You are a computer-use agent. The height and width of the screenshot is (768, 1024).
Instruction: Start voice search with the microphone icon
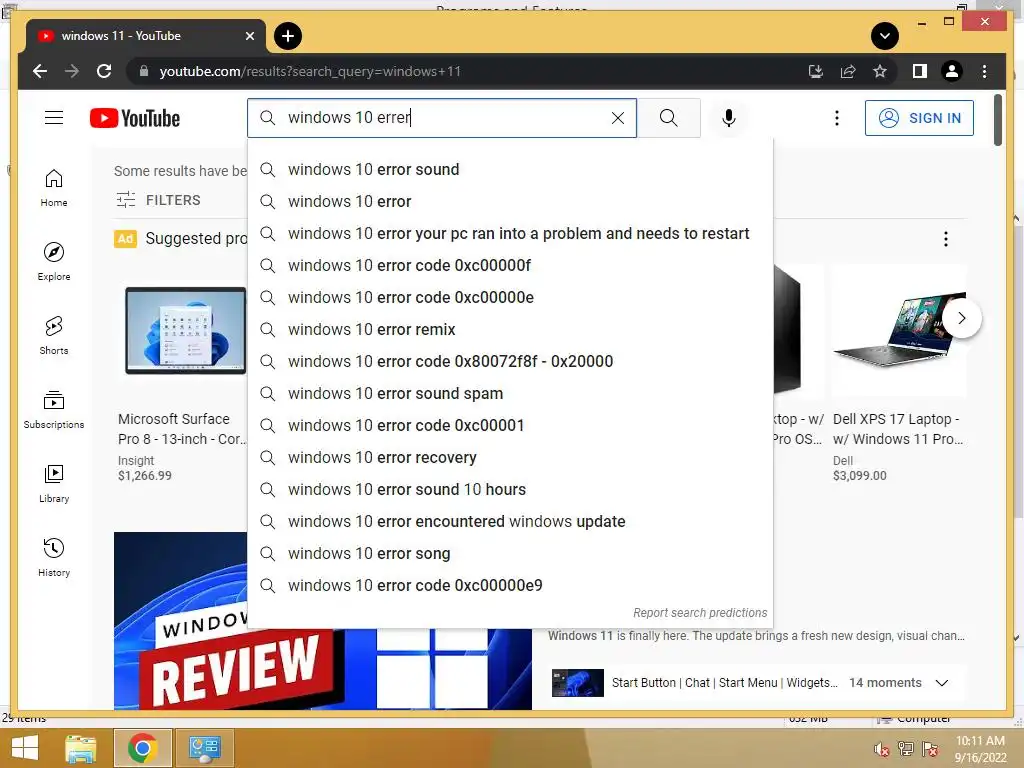click(x=729, y=118)
